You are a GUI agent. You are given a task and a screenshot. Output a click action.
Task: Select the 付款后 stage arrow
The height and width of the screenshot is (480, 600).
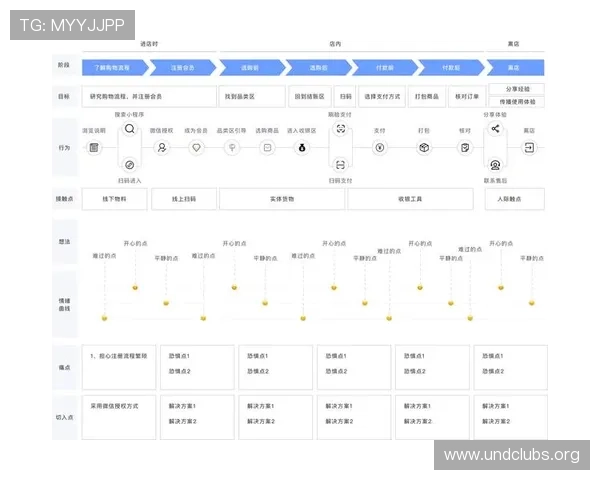(x=452, y=68)
